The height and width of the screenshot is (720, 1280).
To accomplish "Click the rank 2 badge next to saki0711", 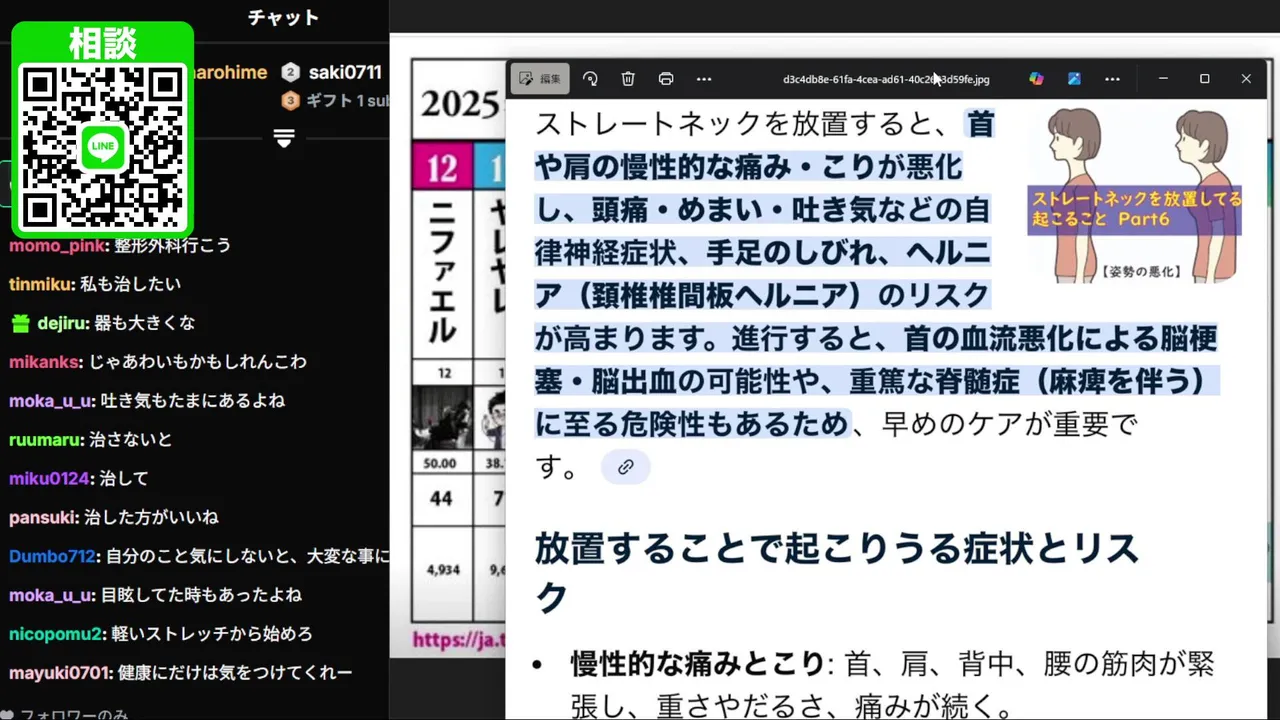I will coord(290,72).
